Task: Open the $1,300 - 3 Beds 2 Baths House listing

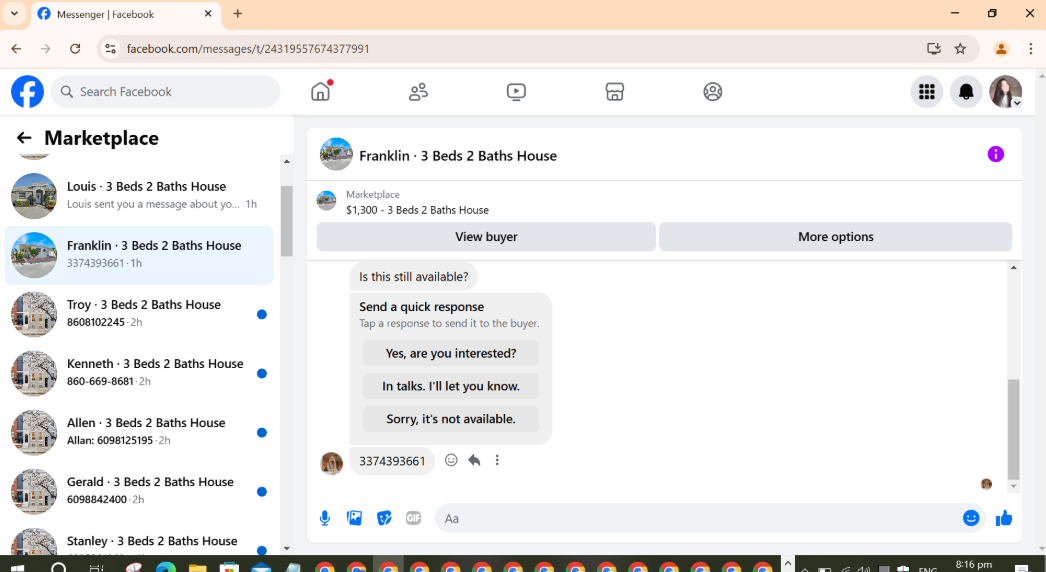Action: [x=417, y=210]
